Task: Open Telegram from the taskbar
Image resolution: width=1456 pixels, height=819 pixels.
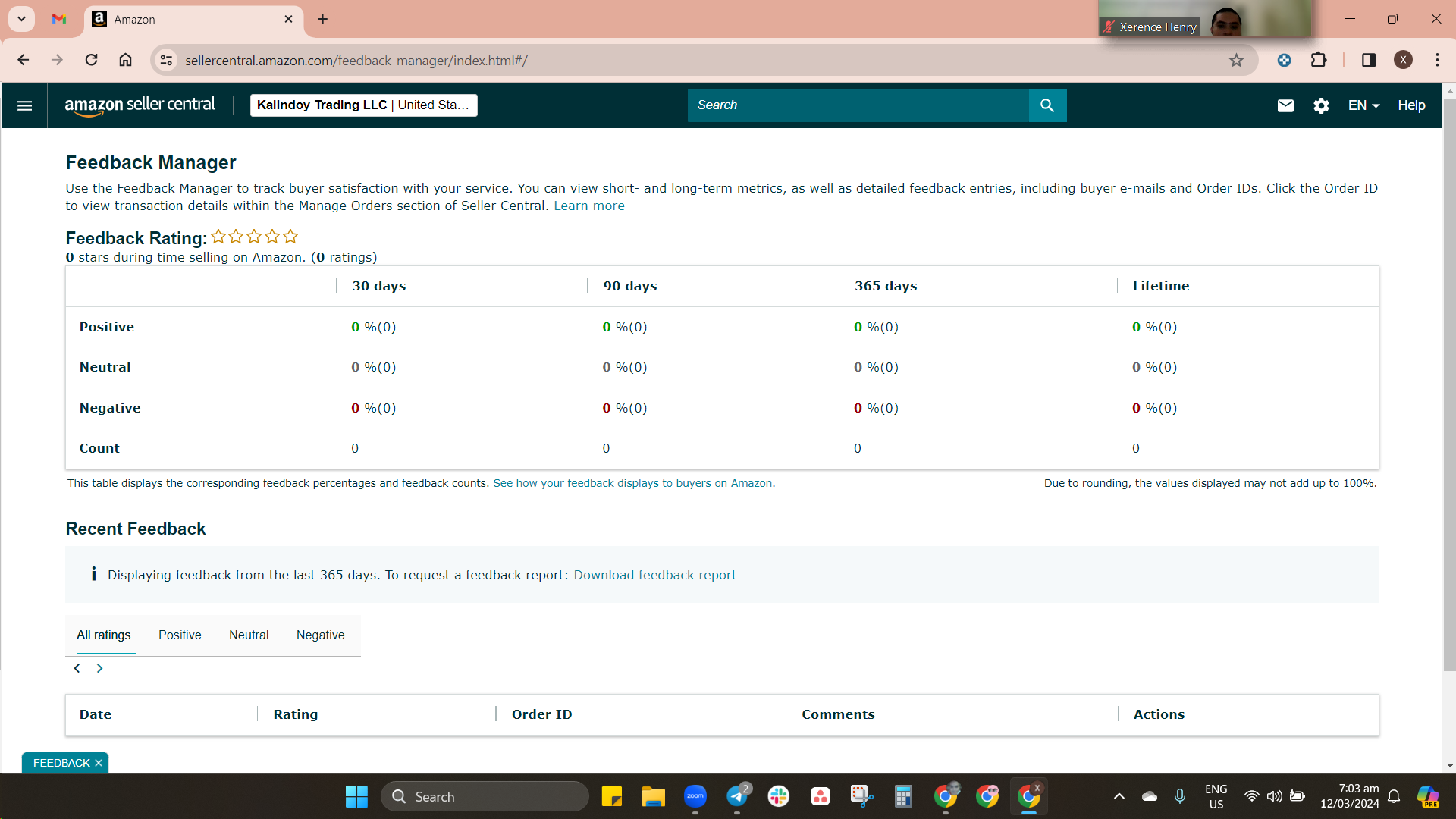Action: pyautogui.click(x=736, y=796)
